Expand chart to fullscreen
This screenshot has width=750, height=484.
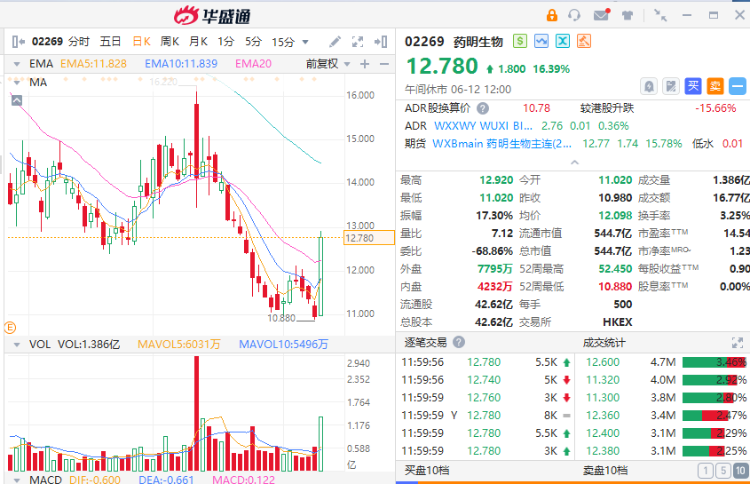point(357,42)
